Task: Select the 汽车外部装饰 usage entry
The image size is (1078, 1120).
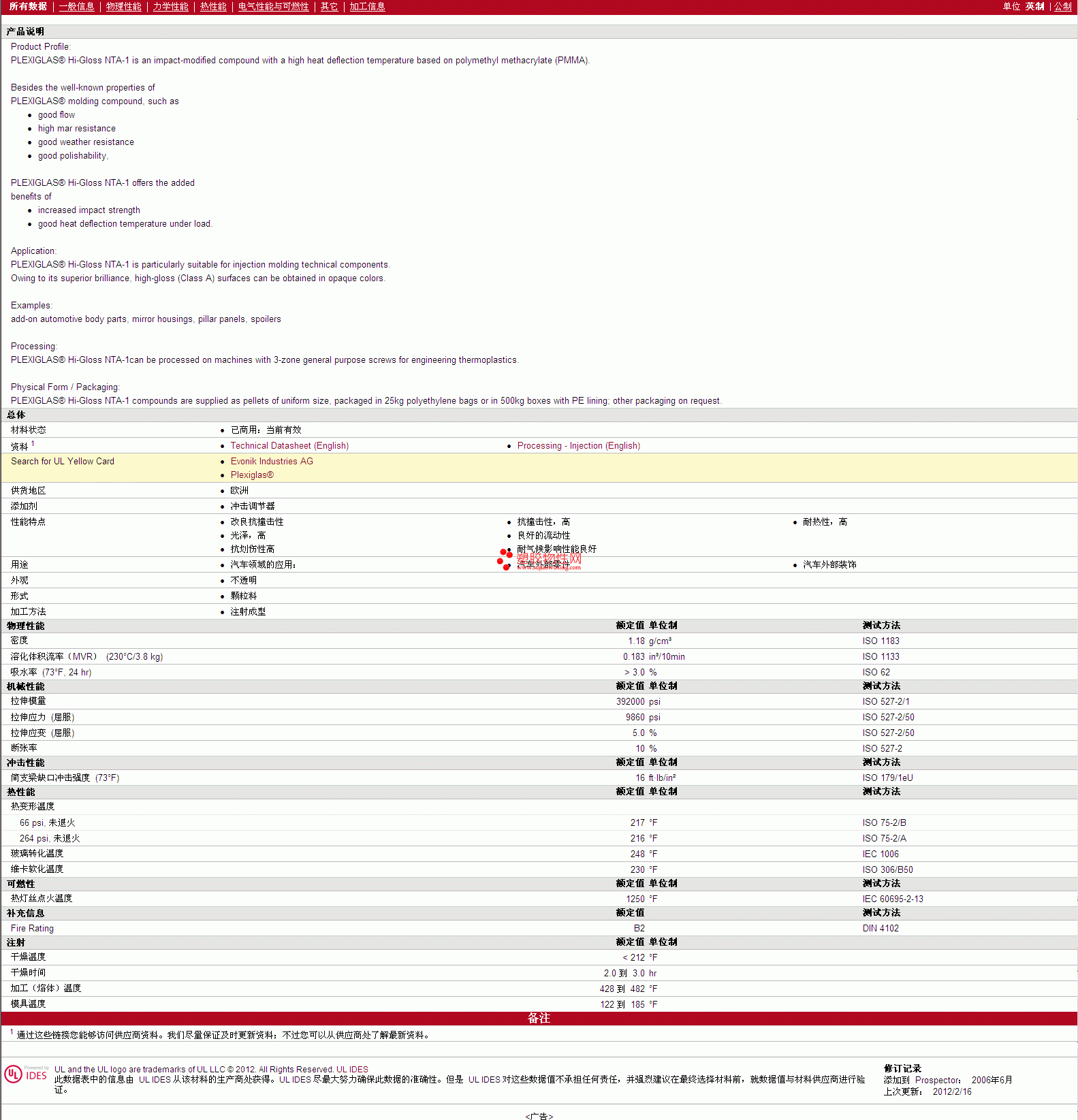Action: 829,565
